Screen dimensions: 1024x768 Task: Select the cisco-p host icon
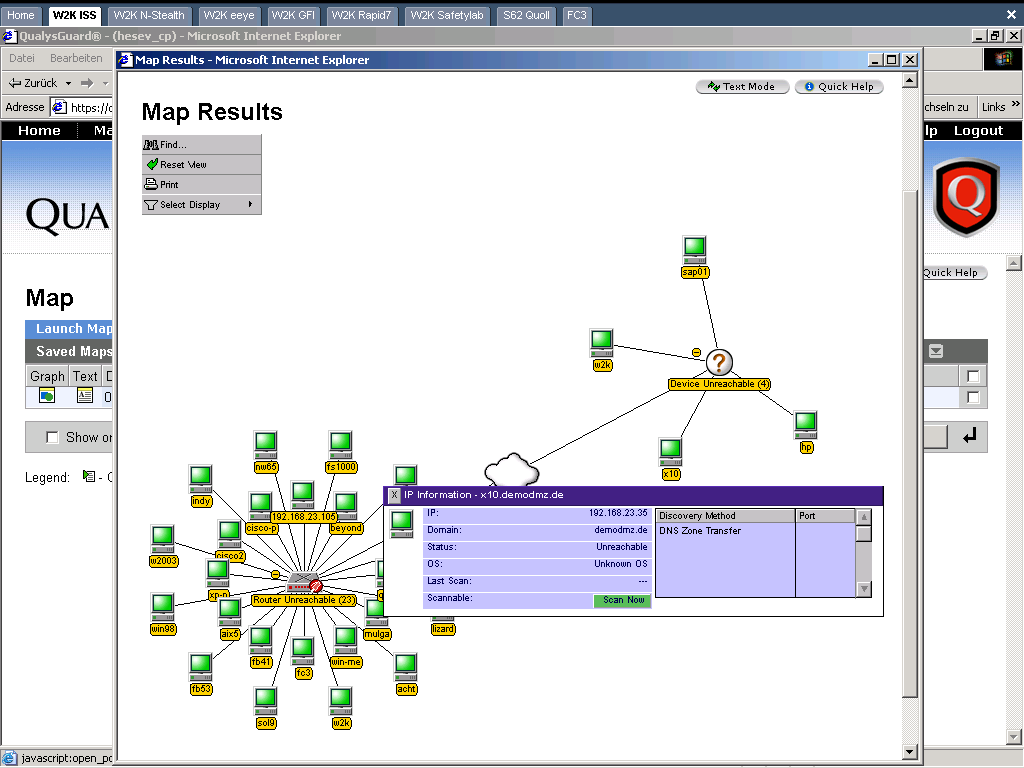coord(260,507)
